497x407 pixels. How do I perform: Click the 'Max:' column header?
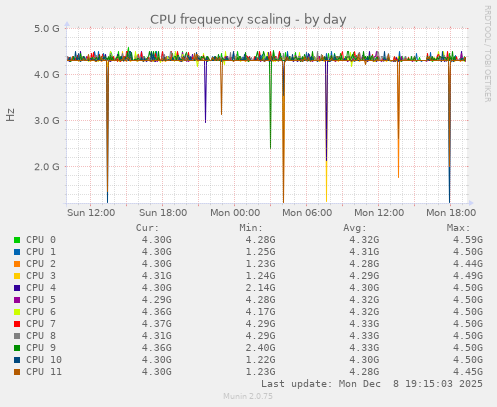pos(458,228)
